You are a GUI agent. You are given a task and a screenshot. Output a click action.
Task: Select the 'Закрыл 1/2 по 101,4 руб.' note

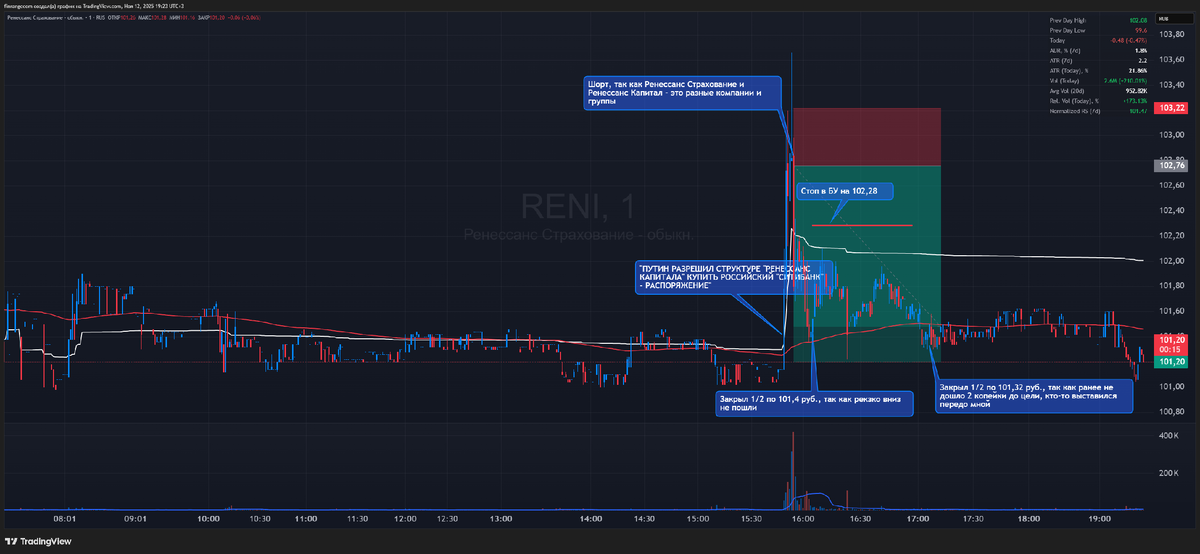tap(815, 402)
